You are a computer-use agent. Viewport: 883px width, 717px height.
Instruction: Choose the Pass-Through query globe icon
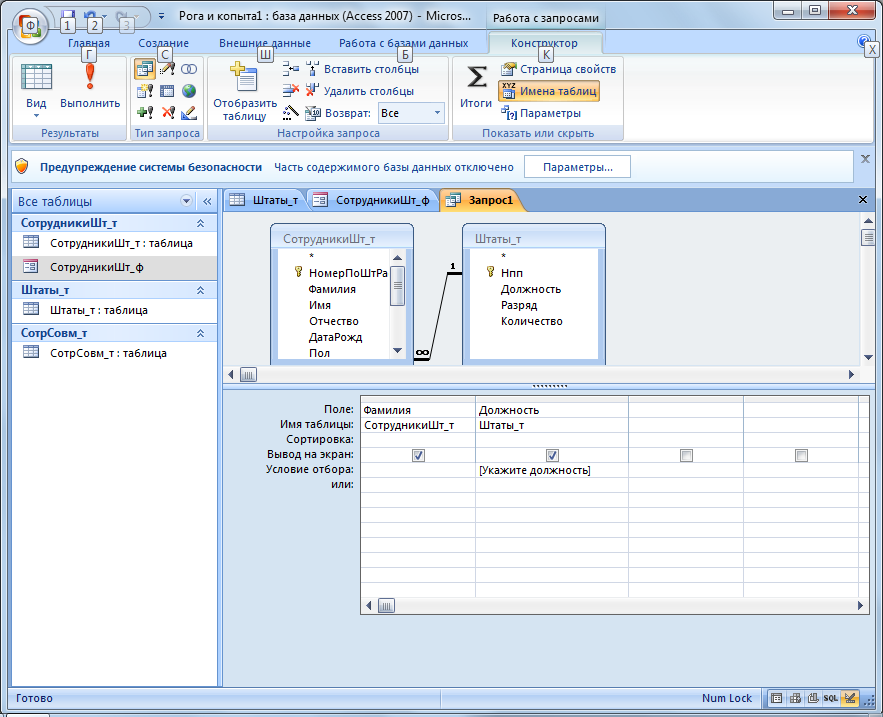point(189,91)
